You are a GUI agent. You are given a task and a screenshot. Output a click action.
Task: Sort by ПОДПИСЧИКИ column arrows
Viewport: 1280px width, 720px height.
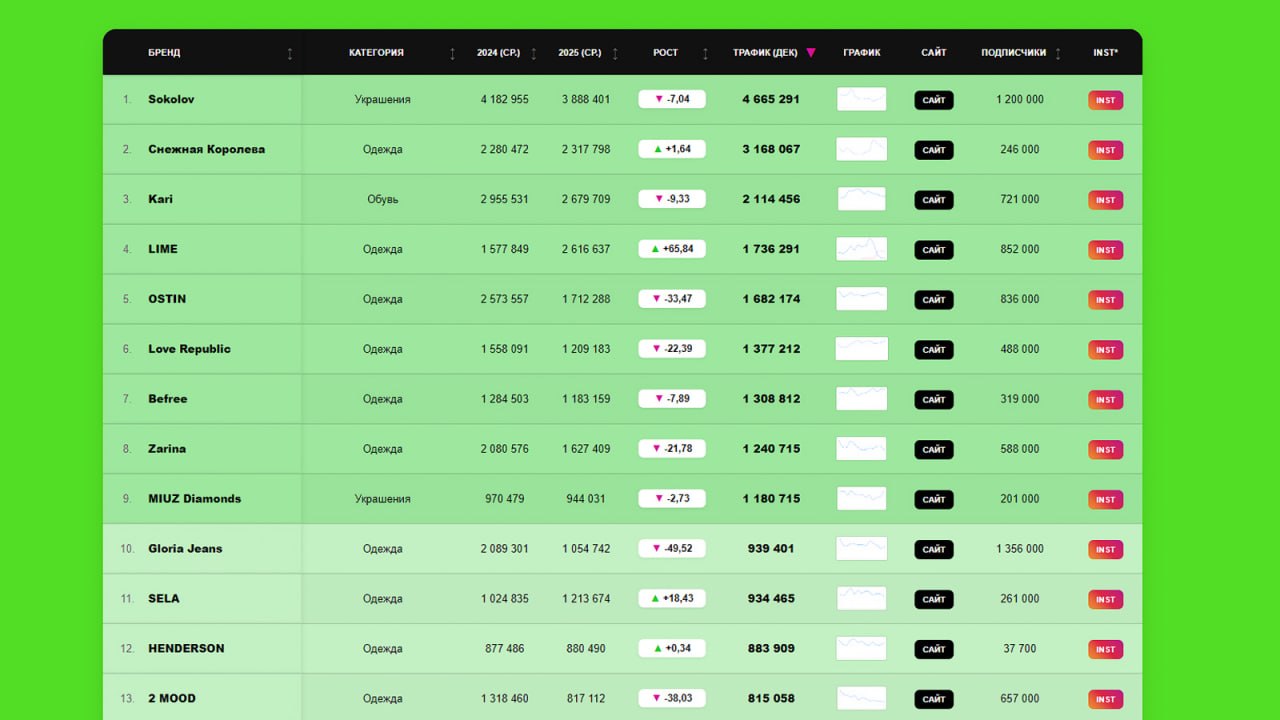[x=1058, y=53]
